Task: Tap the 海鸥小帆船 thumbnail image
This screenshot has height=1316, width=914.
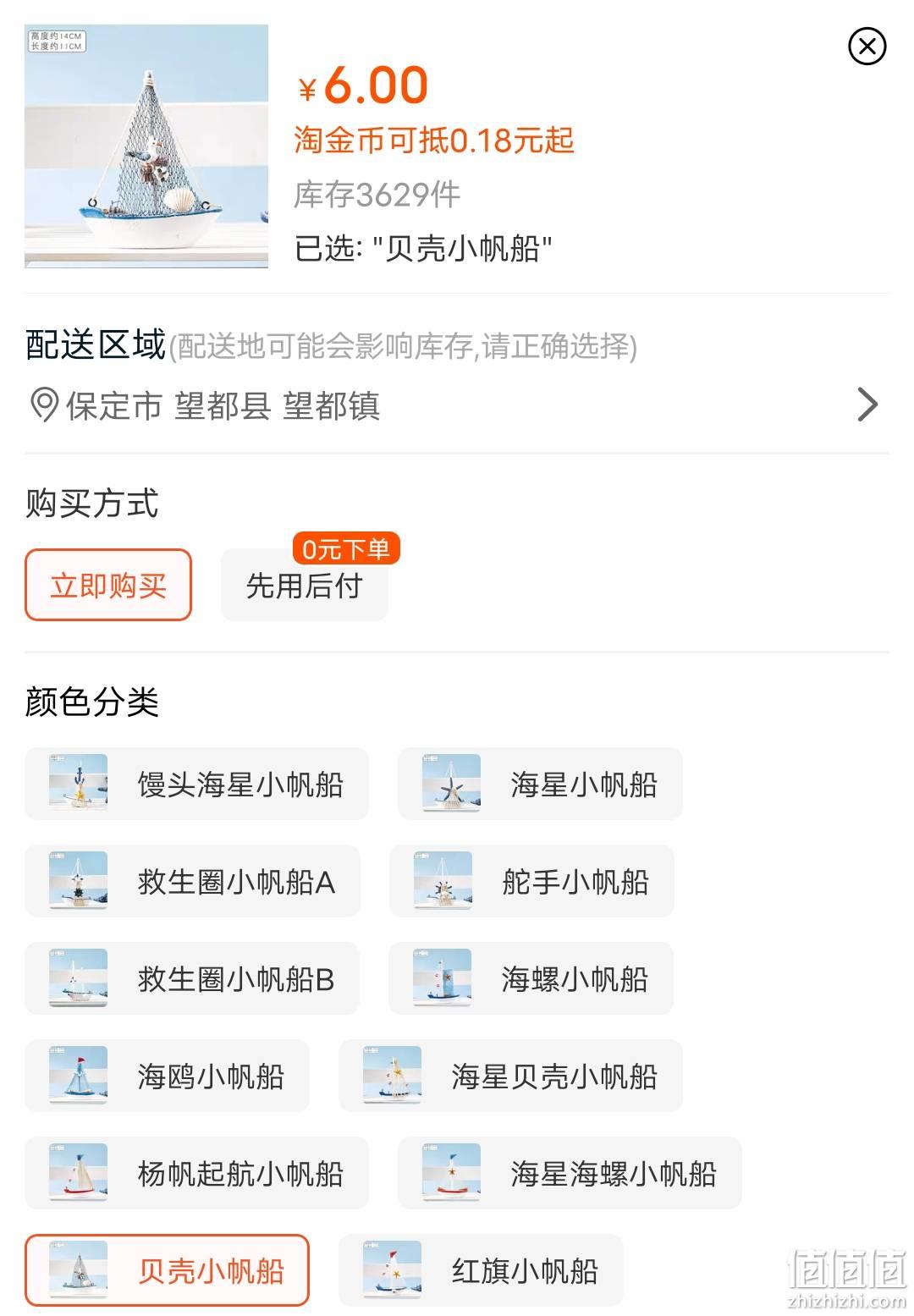Action: tap(79, 1076)
